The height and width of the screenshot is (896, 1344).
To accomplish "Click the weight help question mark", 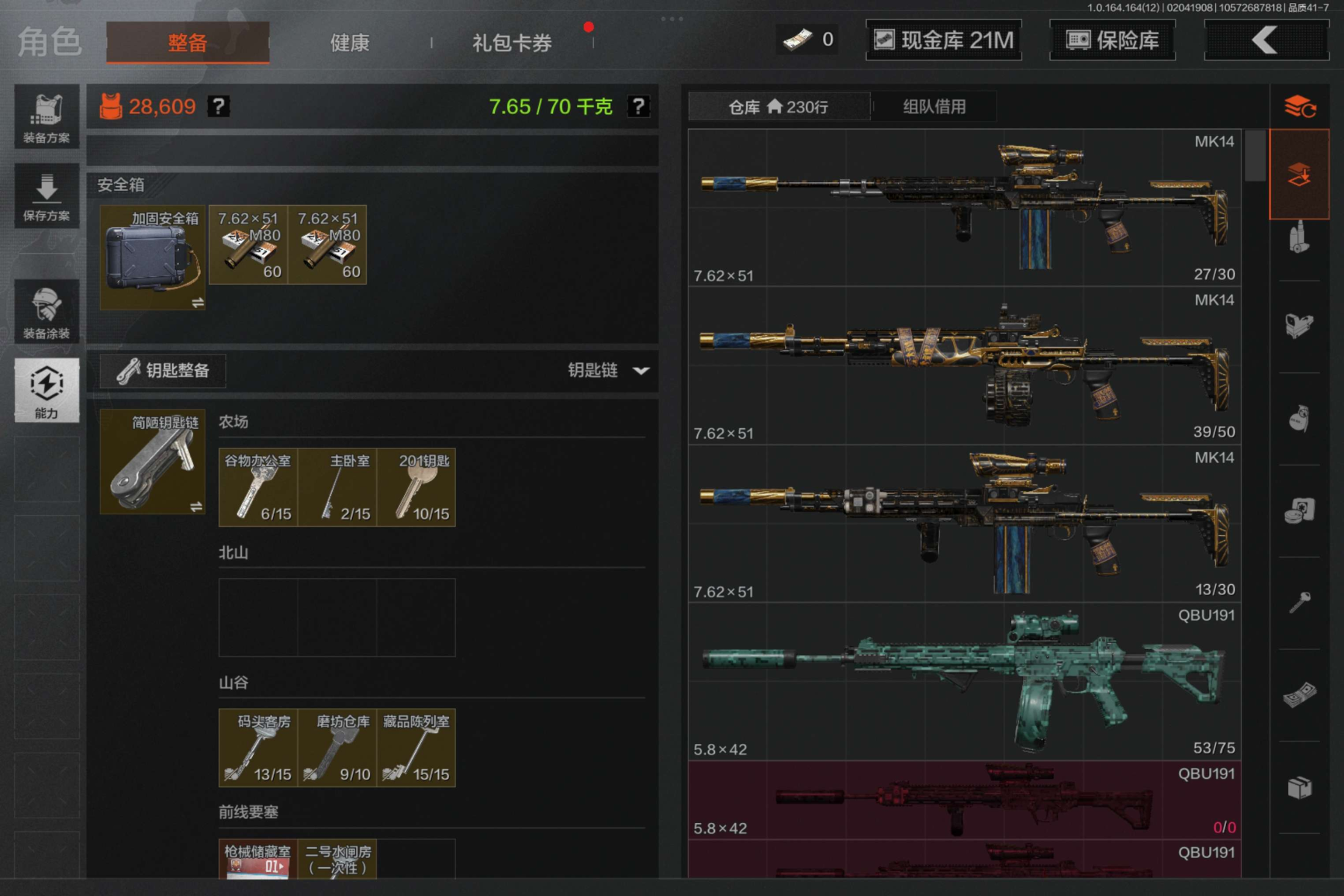I will click(x=638, y=107).
